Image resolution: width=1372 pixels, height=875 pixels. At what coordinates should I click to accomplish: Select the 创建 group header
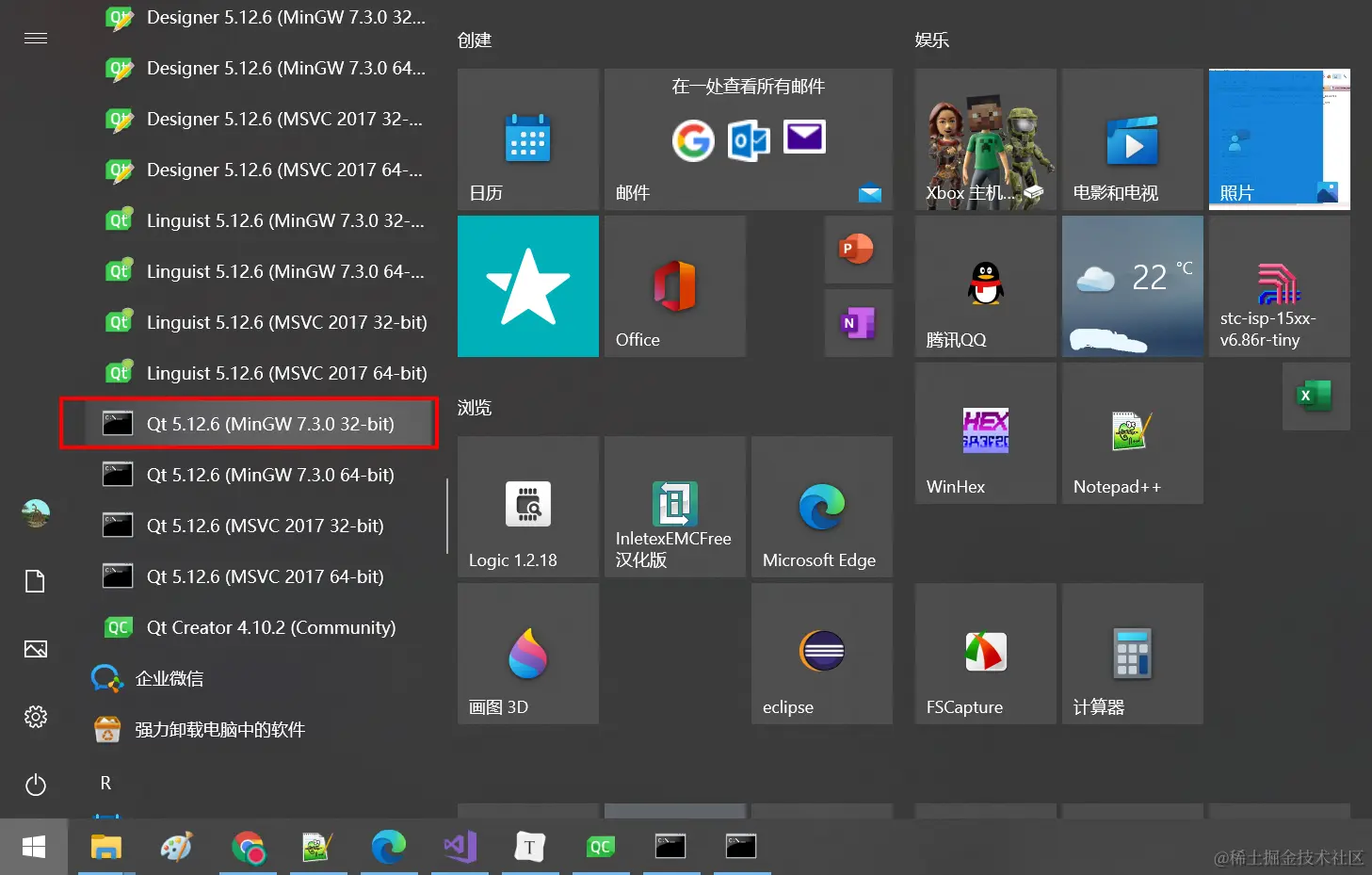(x=475, y=41)
